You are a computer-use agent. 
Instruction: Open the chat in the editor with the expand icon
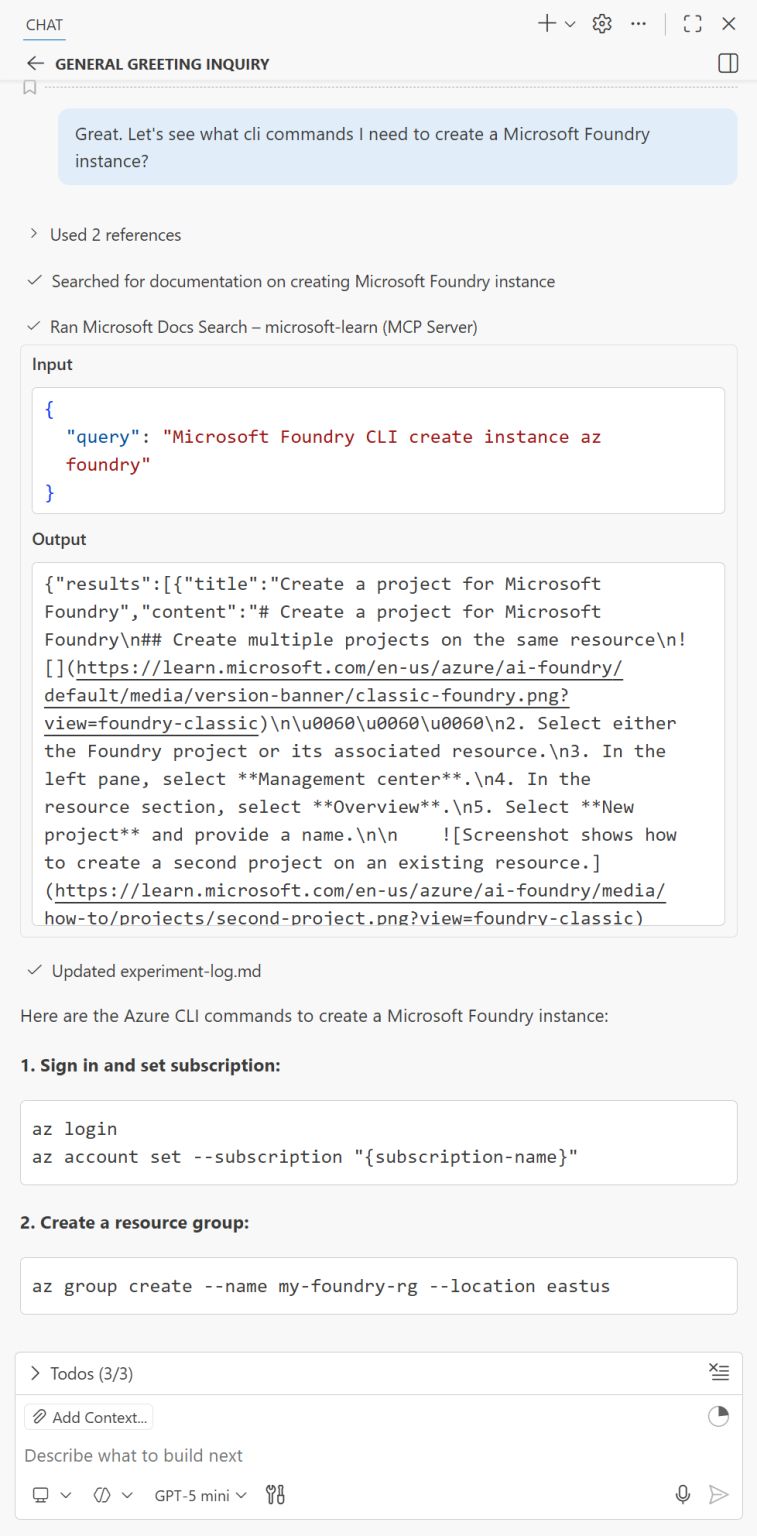click(692, 23)
